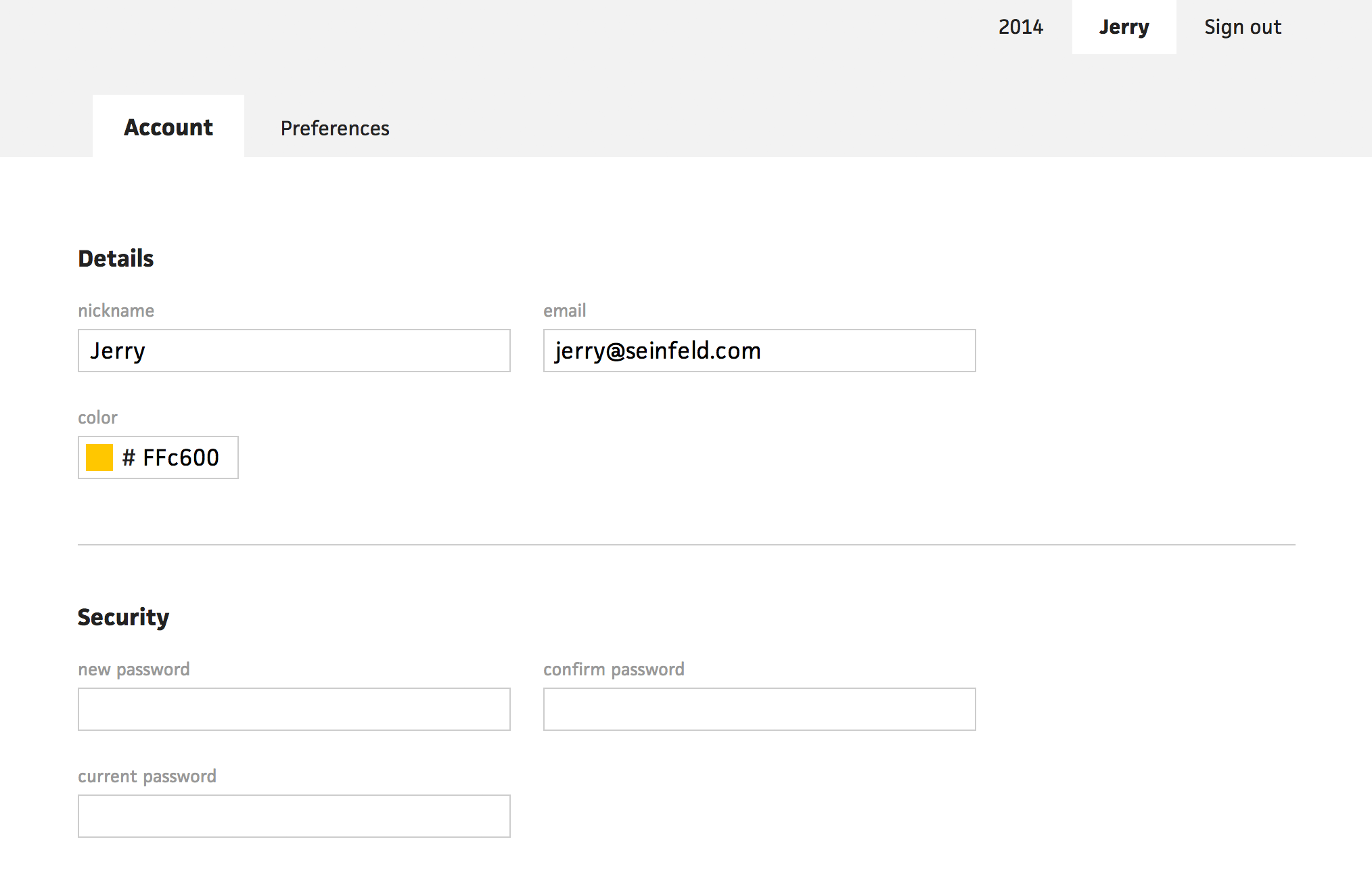Click the new password label

[133, 669]
